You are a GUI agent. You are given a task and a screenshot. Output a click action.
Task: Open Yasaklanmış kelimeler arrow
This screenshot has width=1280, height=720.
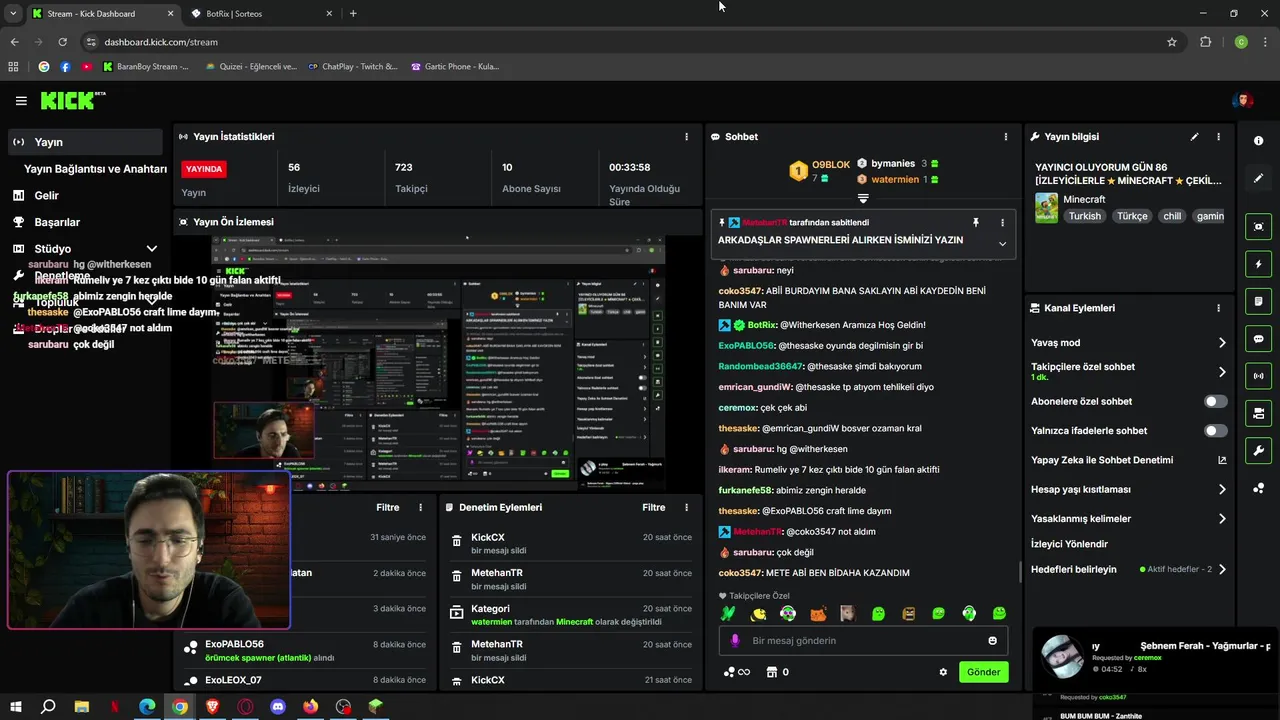pyautogui.click(x=1222, y=519)
